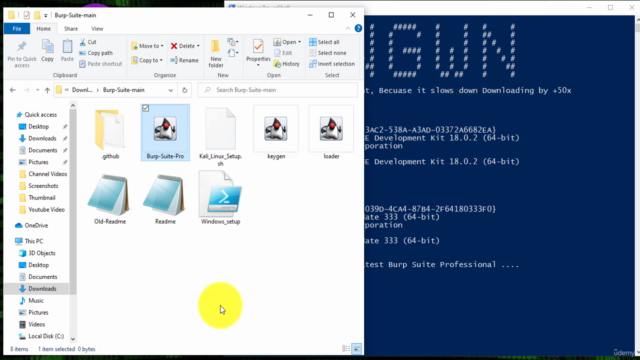This screenshot has height=360, width=640.
Task: Click Select all in ribbon
Action: click(x=324, y=42)
